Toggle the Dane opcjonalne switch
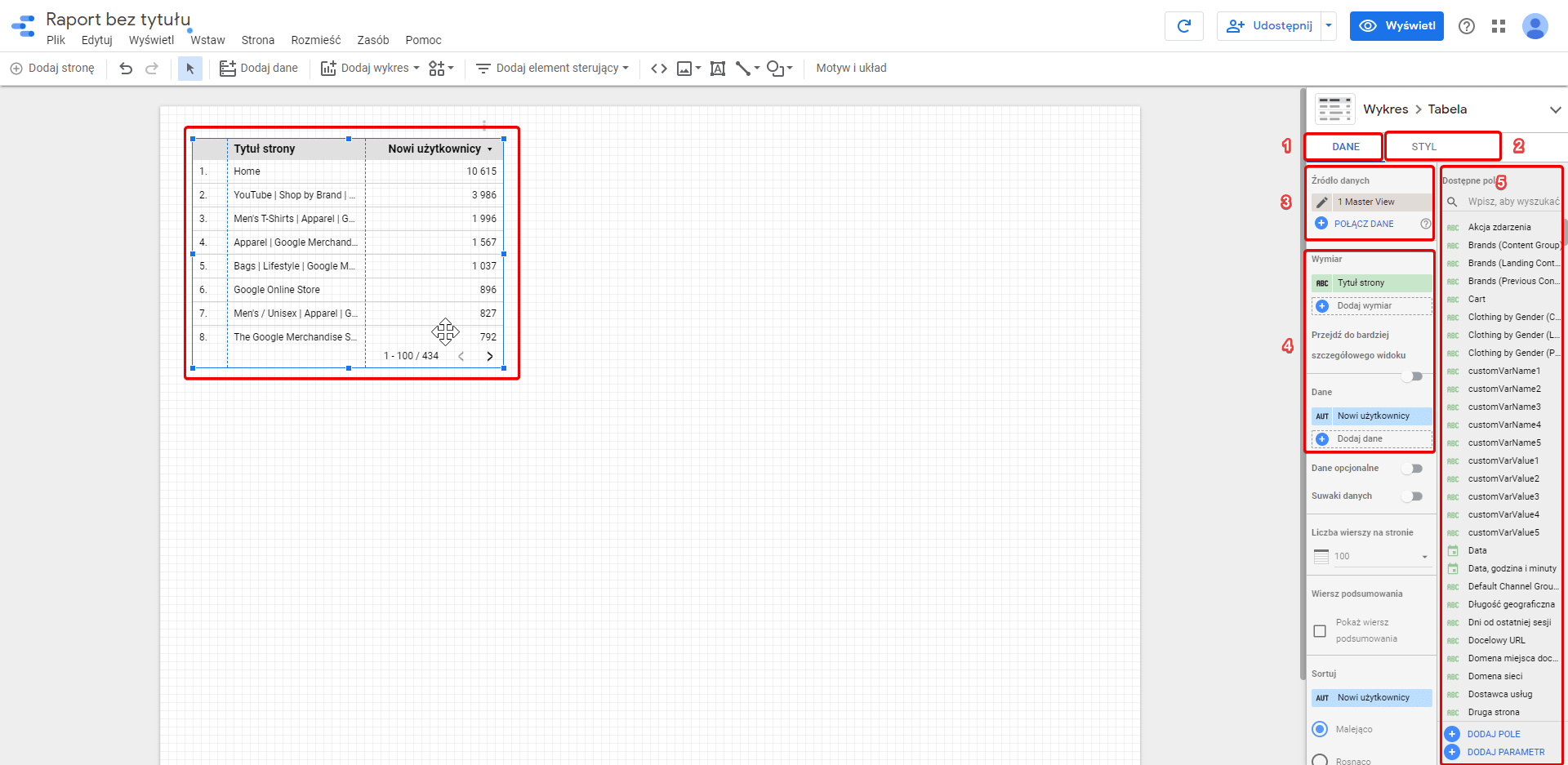The image size is (1568, 765). tap(1413, 469)
